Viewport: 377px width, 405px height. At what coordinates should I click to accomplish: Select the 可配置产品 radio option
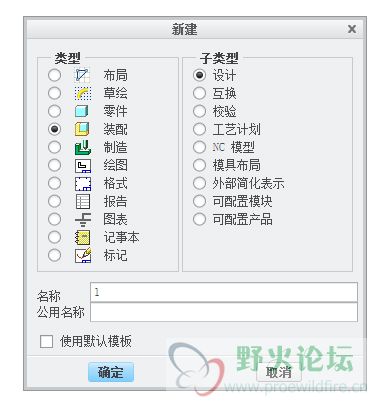199,219
